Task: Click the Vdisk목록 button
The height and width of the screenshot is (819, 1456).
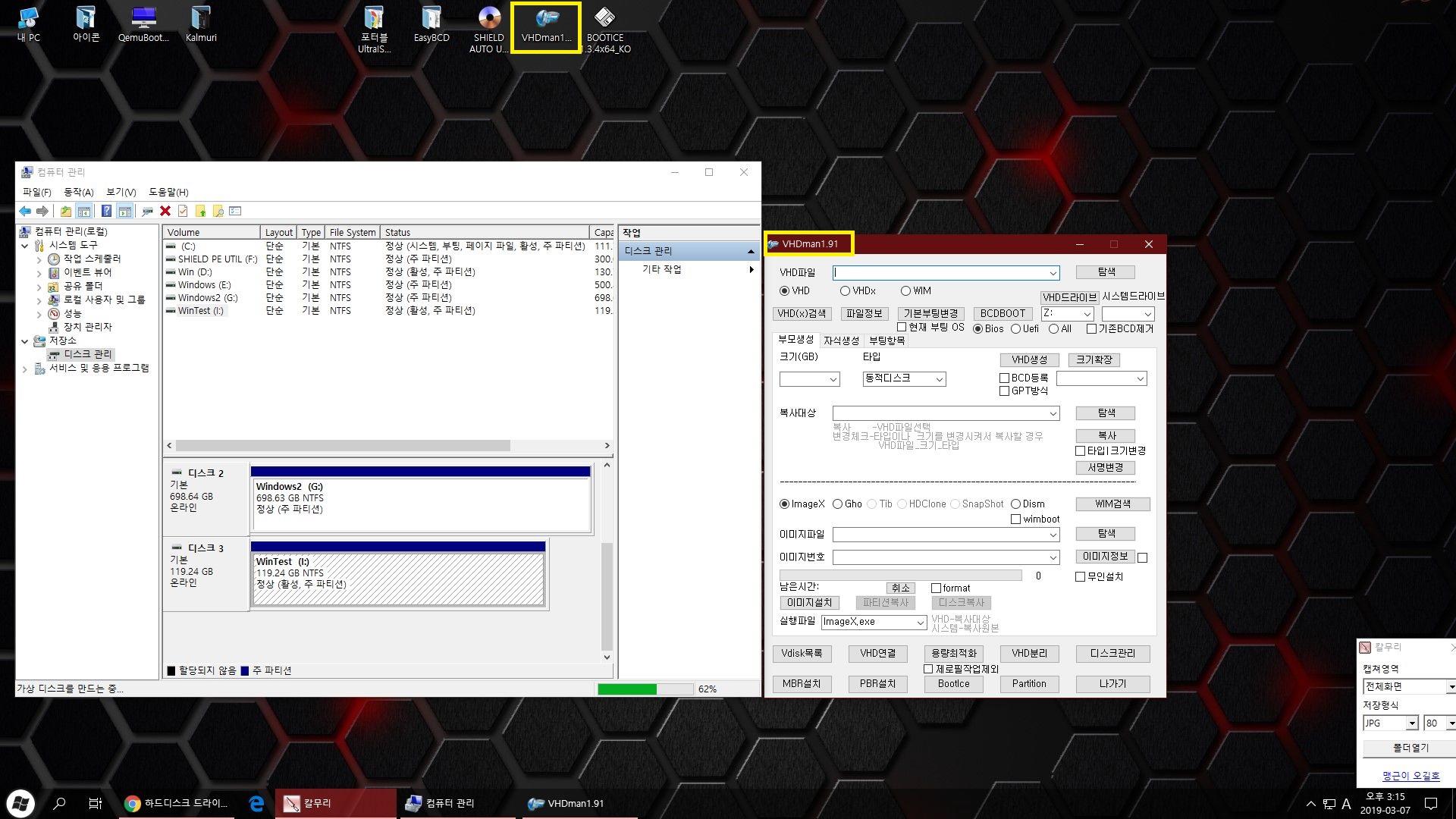Action: 802,654
